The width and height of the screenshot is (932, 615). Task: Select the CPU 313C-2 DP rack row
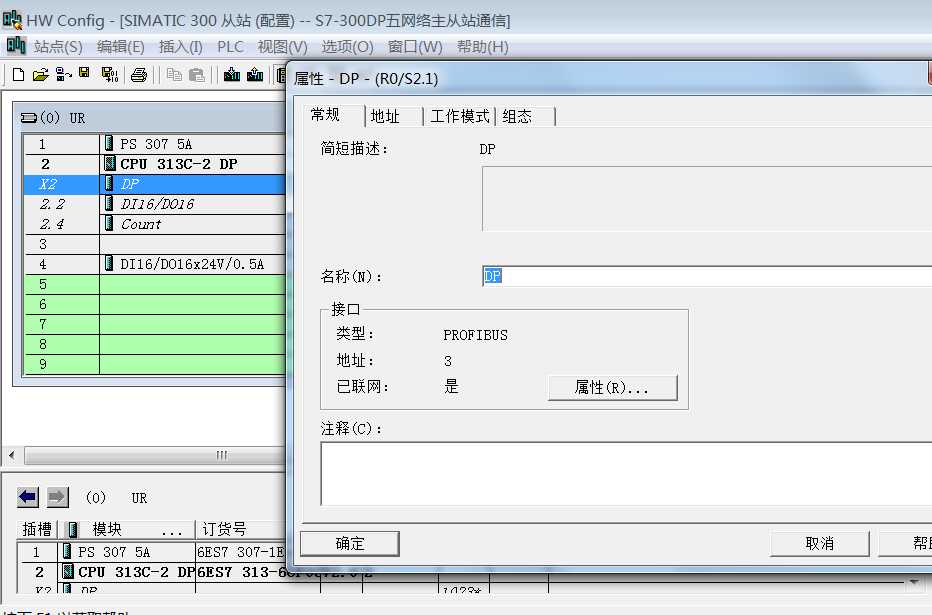155,164
